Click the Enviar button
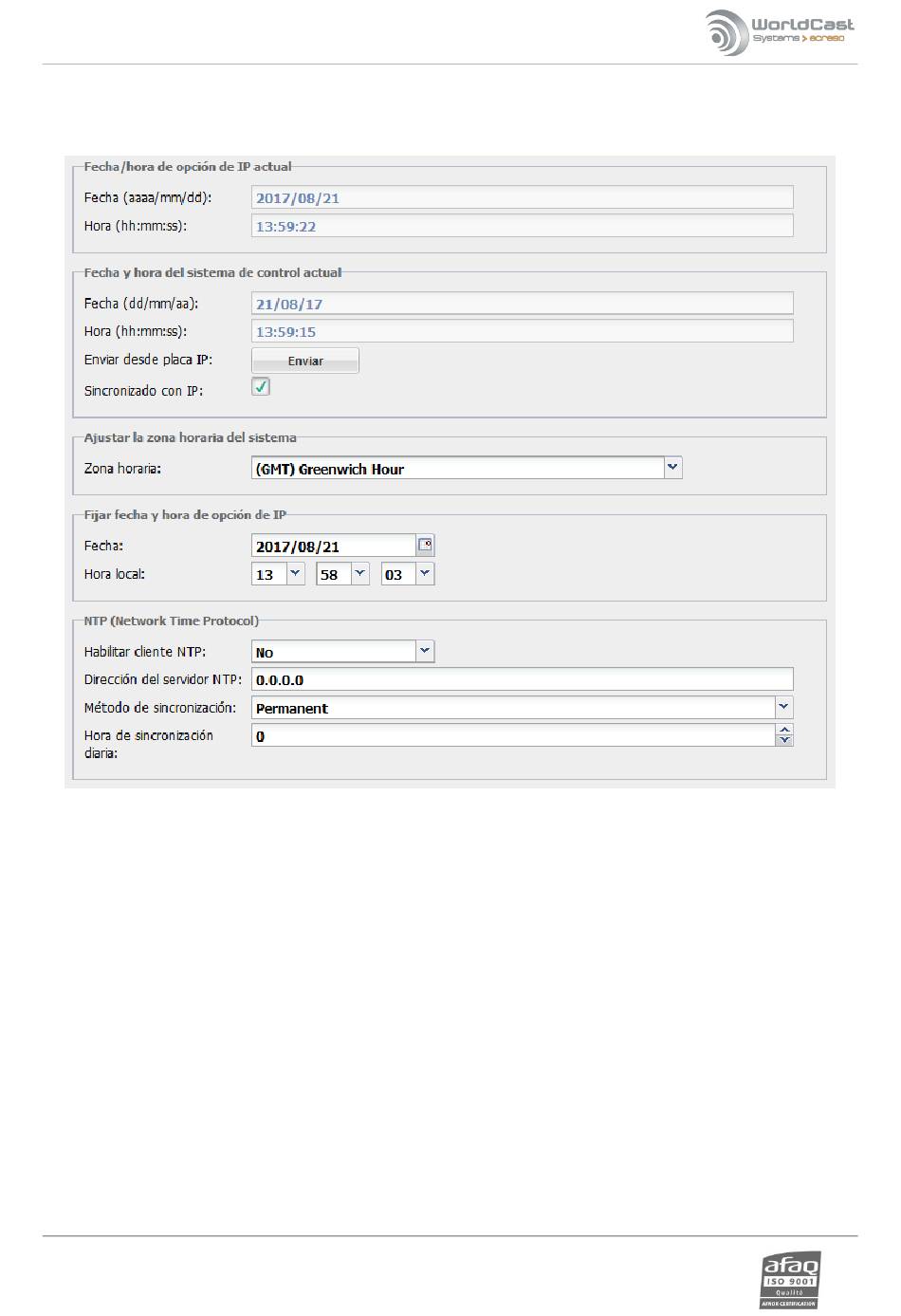 tap(305, 361)
